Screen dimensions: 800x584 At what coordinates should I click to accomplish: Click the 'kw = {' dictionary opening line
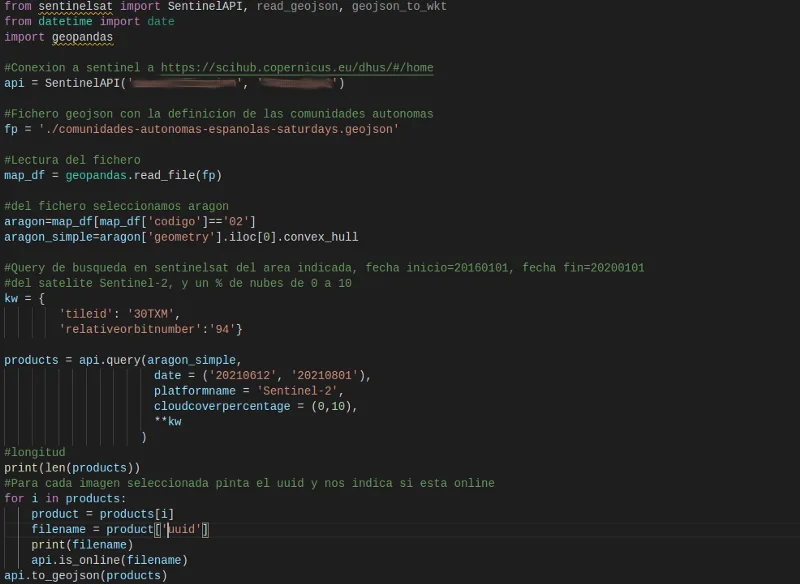[24, 298]
